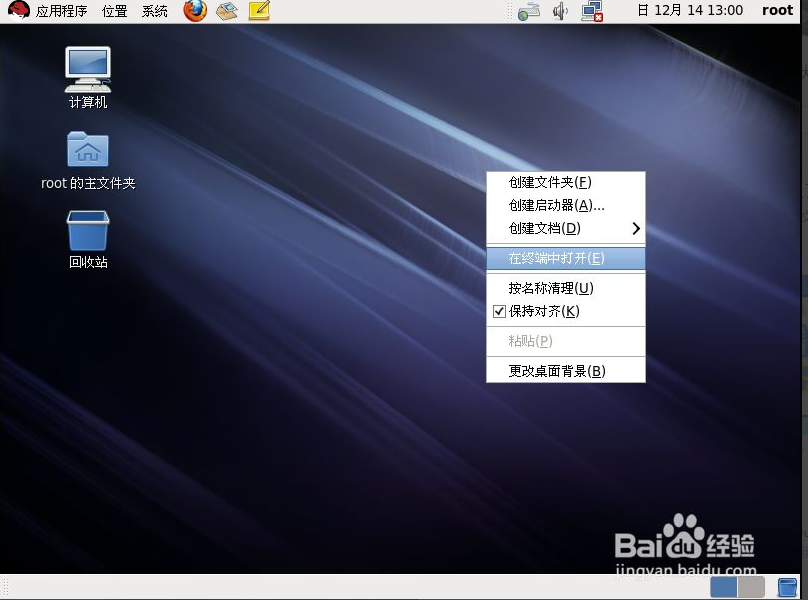Click the trash applet in bottom panel

coord(788,587)
